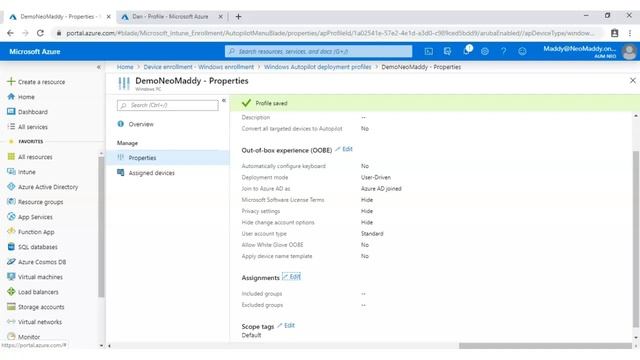
Task: Reload the browser page
Action: [x=40, y=33]
